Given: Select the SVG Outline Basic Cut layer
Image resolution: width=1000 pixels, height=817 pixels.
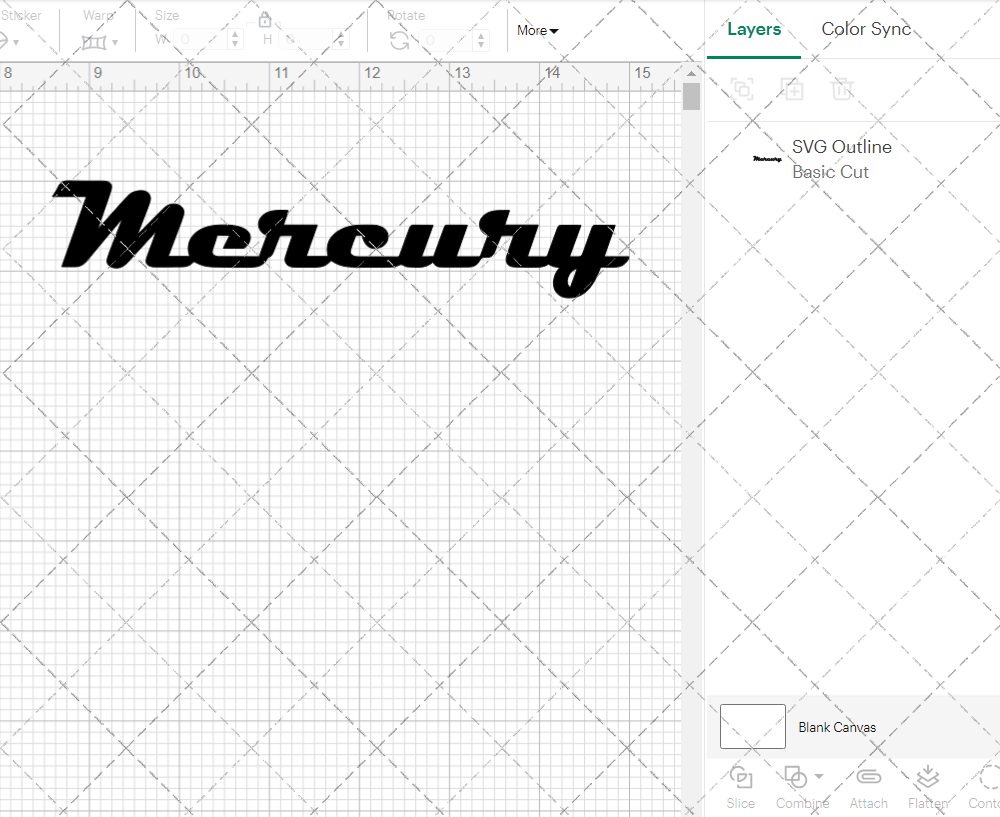Looking at the screenshot, I should [x=841, y=159].
